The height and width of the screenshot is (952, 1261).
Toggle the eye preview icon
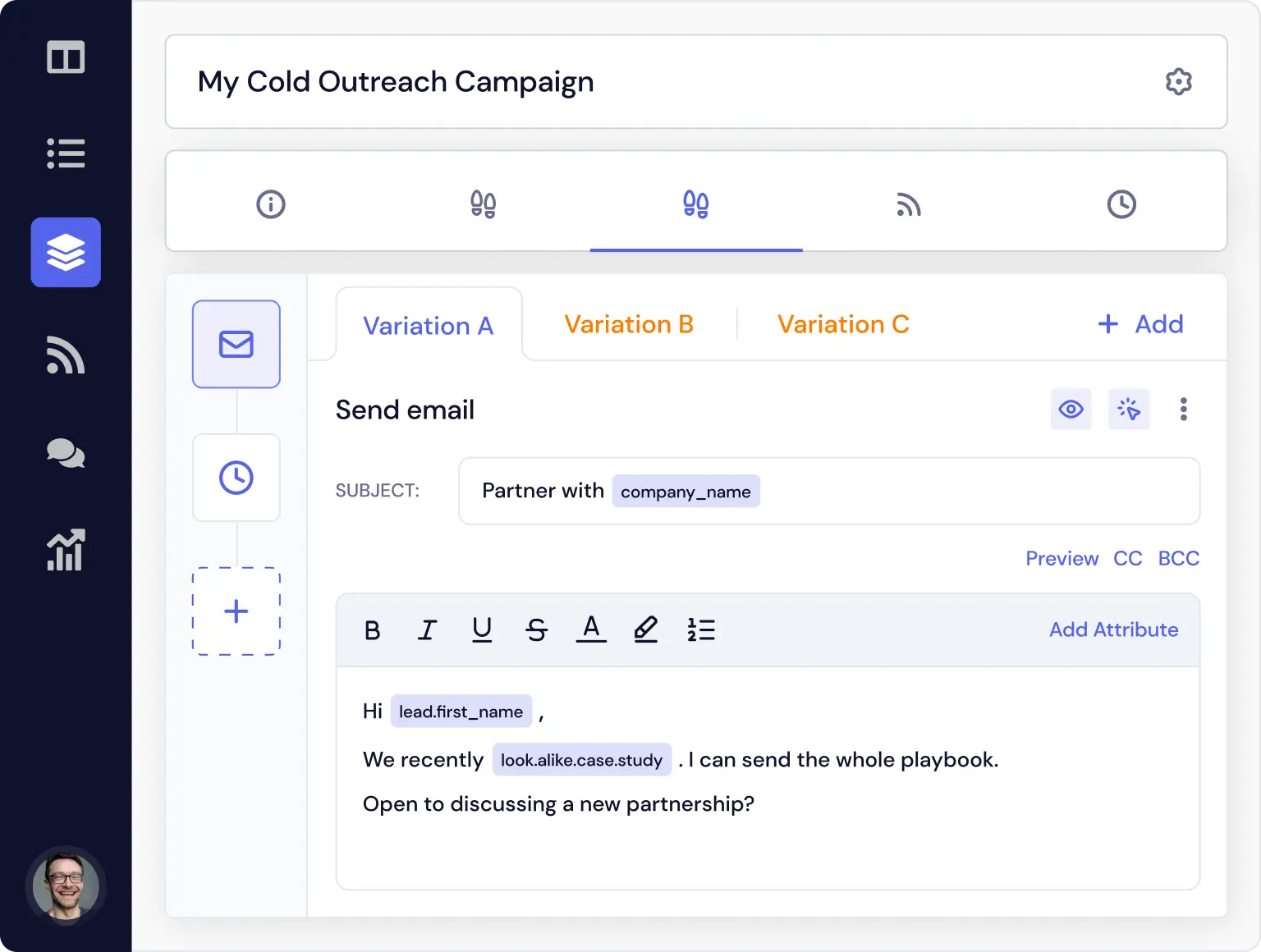tap(1071, 409)
